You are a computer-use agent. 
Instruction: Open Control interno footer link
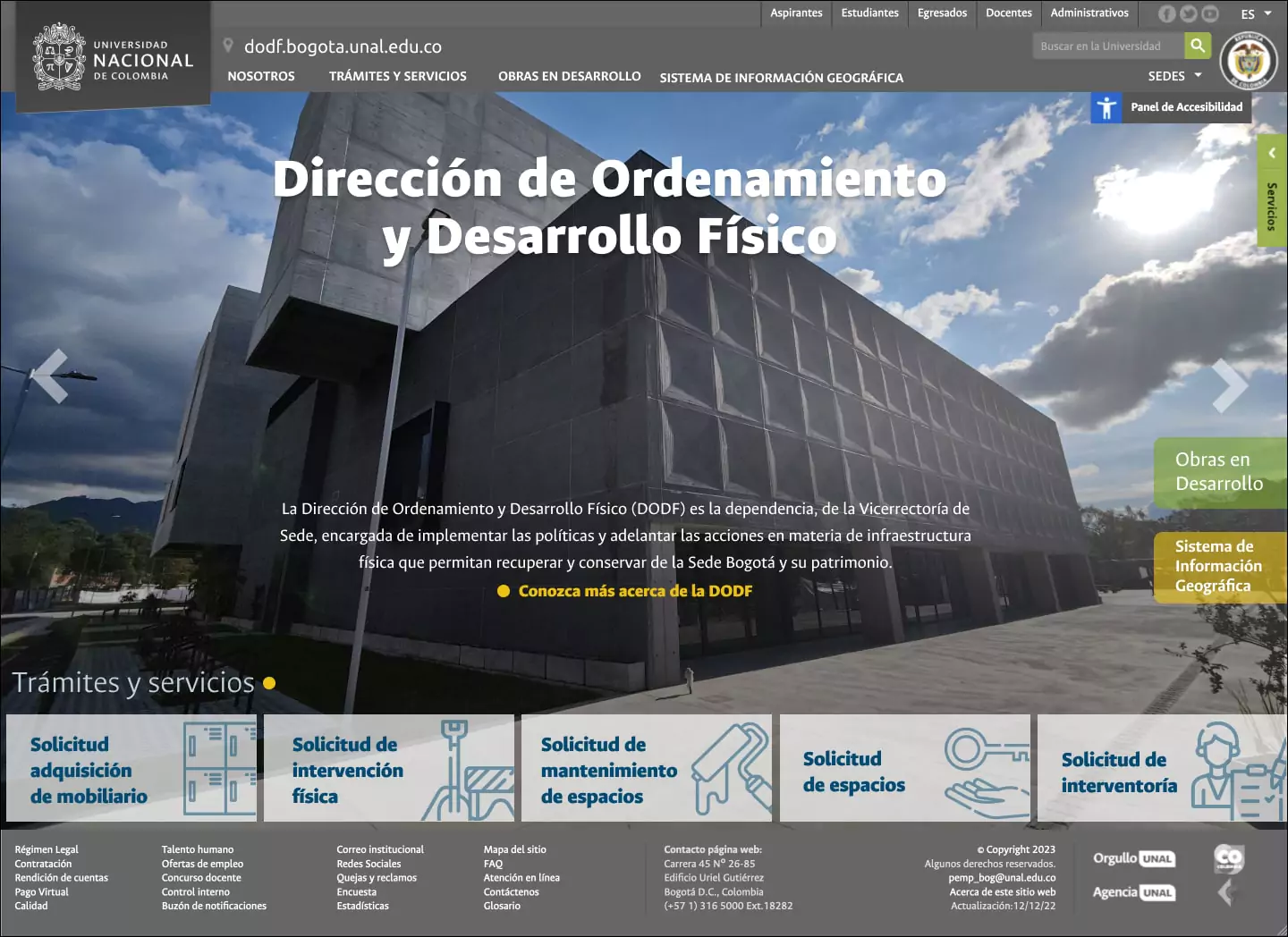click(196, 892)
